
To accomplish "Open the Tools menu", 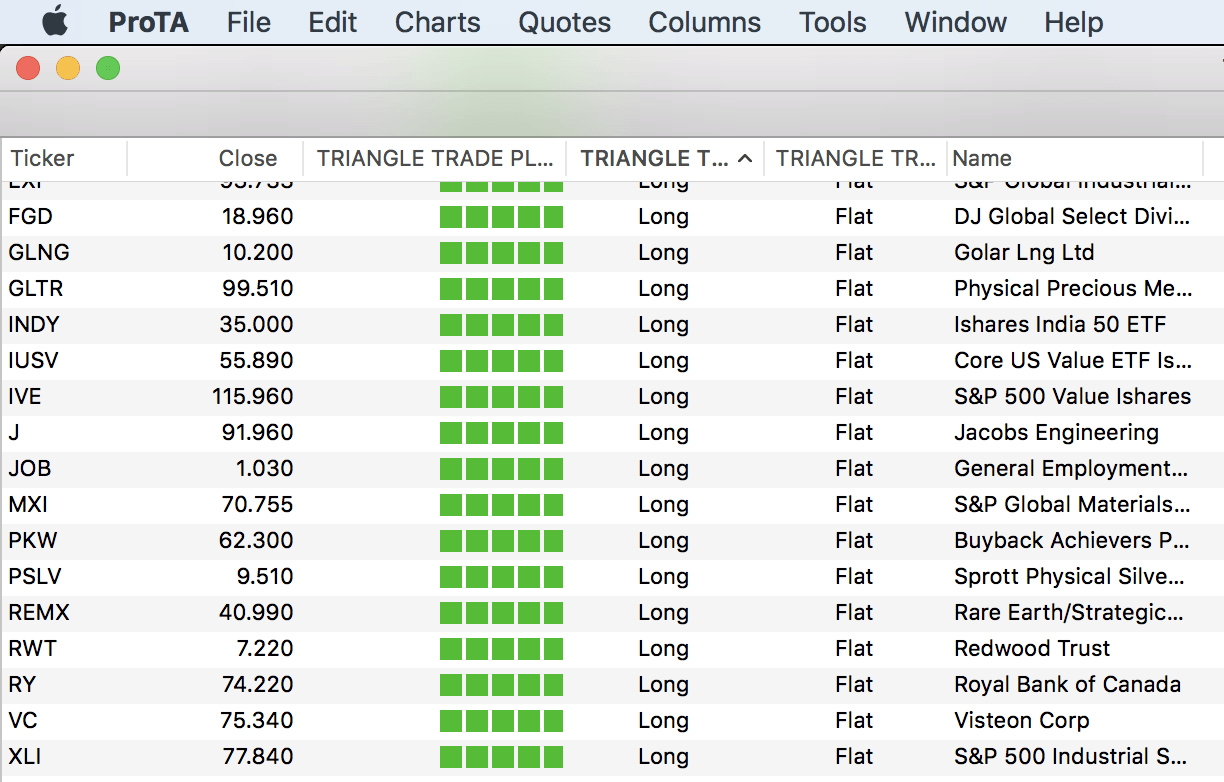I will click(x=833, y=22).
